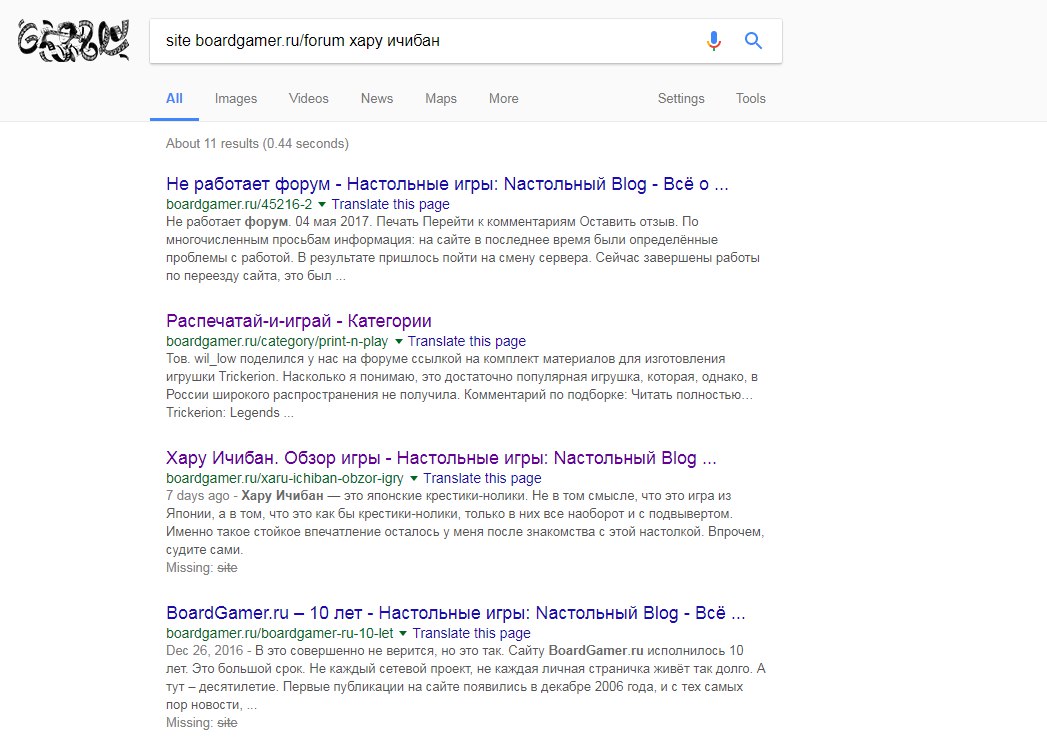Click the Dec 26, 2016 date text

coord(204,651)
